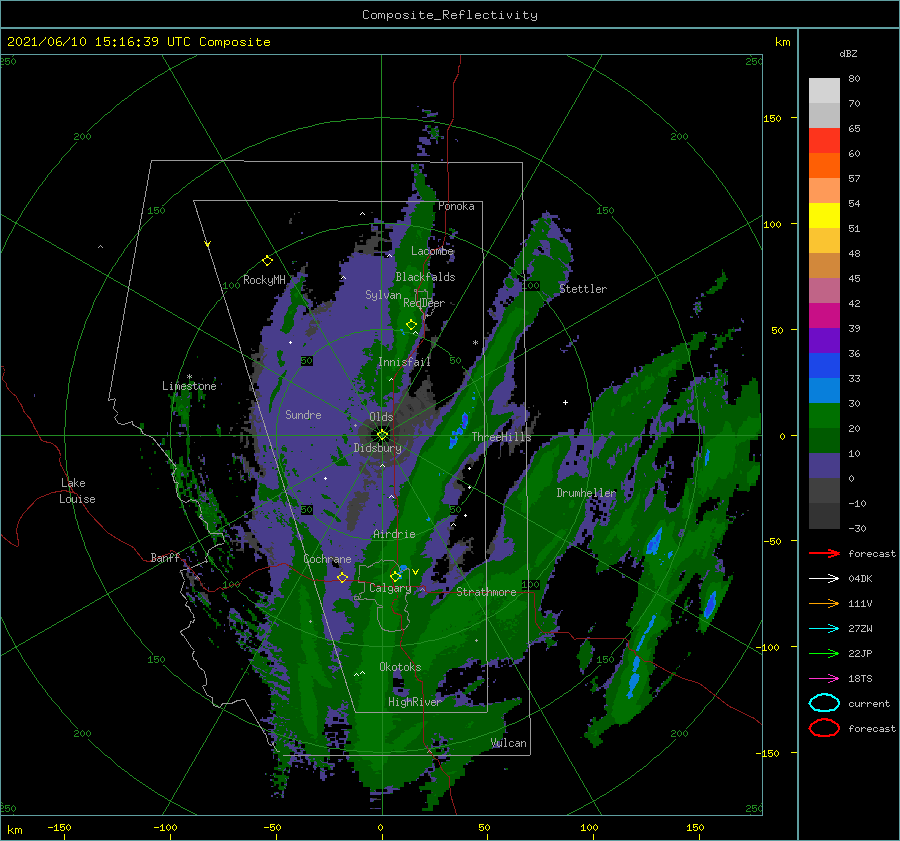Pick the cyan 27ZW arrow legend icon
This screenshot has height=841, width=900.
pos(824,628)
